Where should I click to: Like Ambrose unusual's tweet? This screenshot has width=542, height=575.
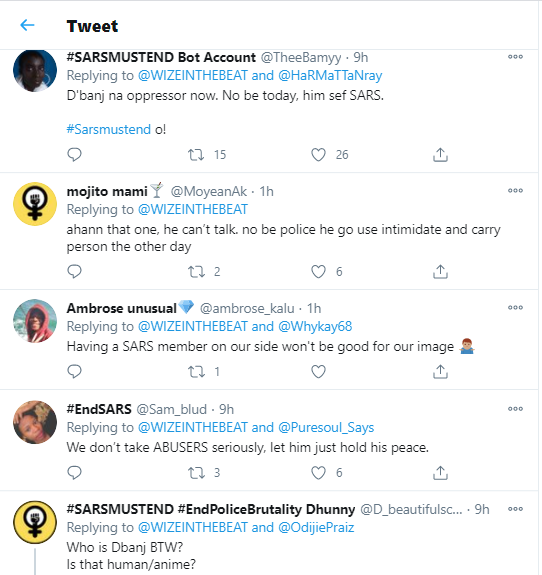[318, 371]
